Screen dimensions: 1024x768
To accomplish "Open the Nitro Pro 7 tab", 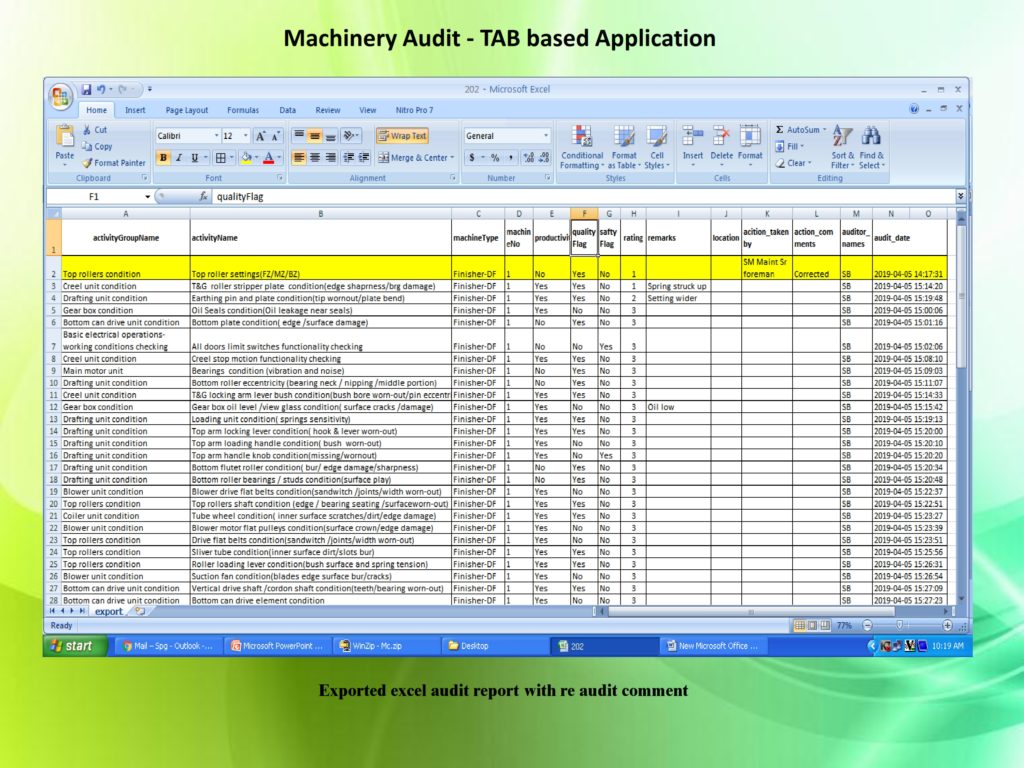I will tap(414, 110).
